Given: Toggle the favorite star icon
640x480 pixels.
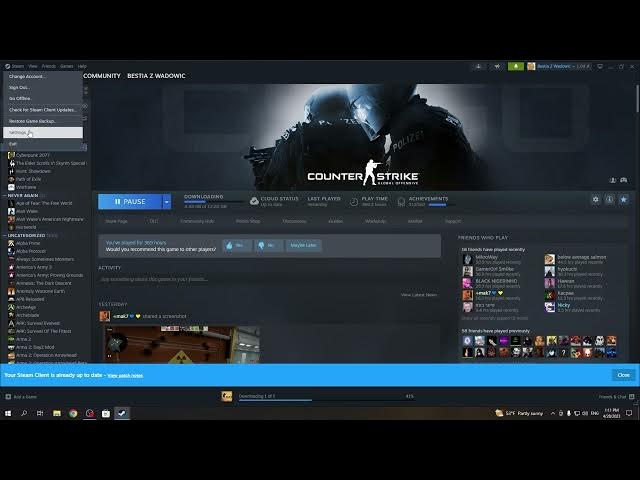Looking at the screenshot, I should [x=624, y=200].
